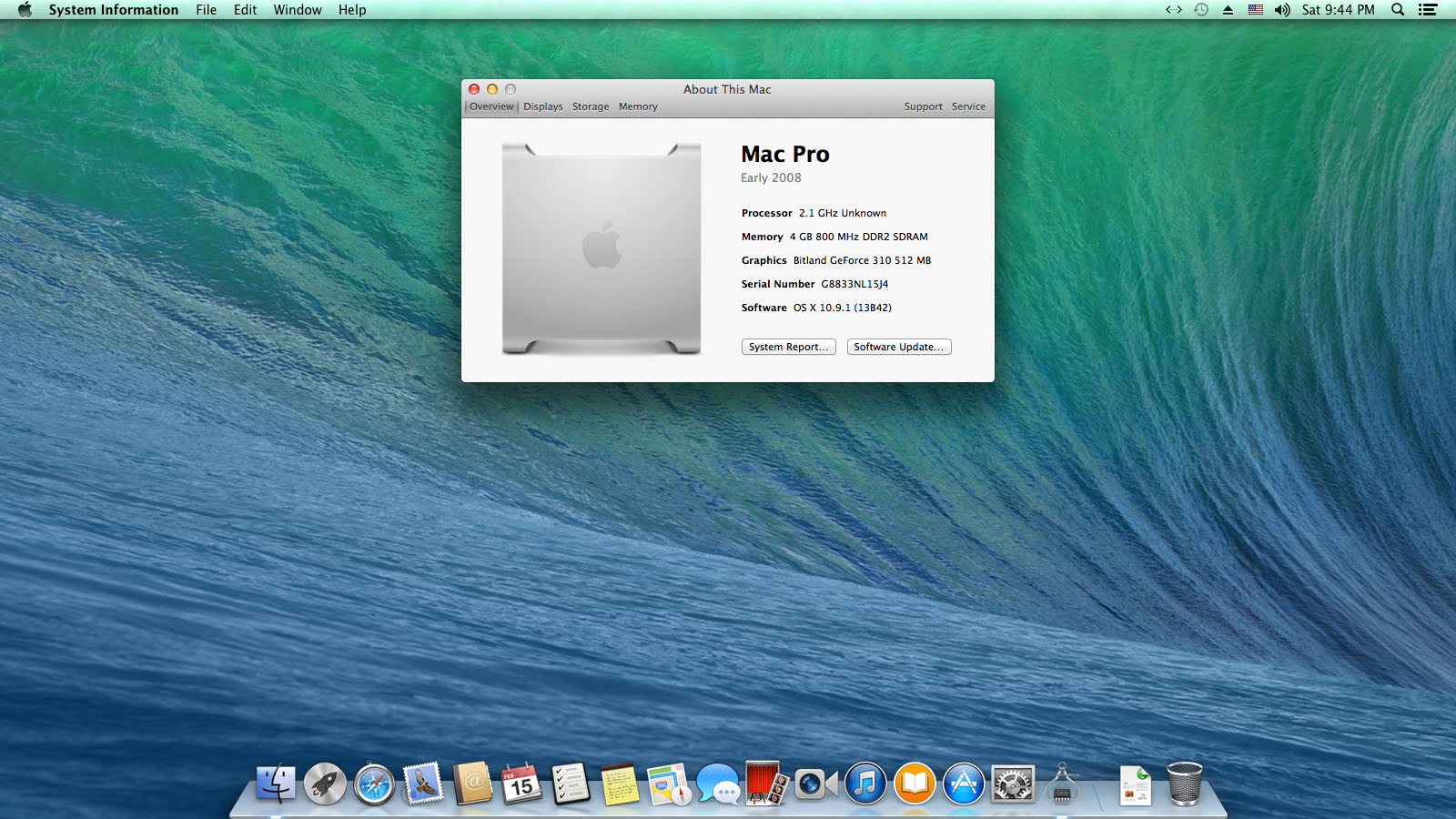The image size is (1456, 819).
Task: Open the US flag input menu
Action: 1256,10
